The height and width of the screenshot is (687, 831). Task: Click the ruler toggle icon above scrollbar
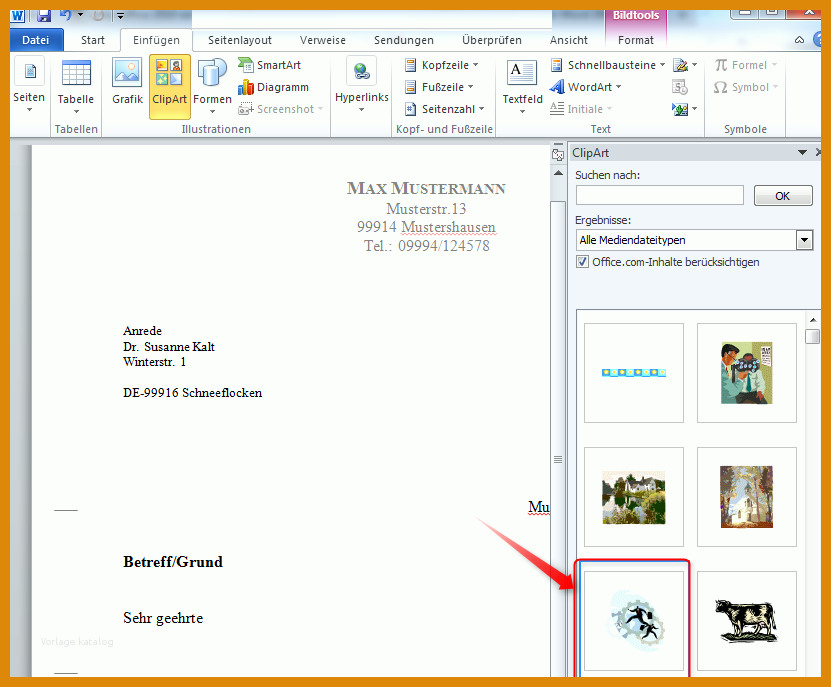click(x=558, y=154)
